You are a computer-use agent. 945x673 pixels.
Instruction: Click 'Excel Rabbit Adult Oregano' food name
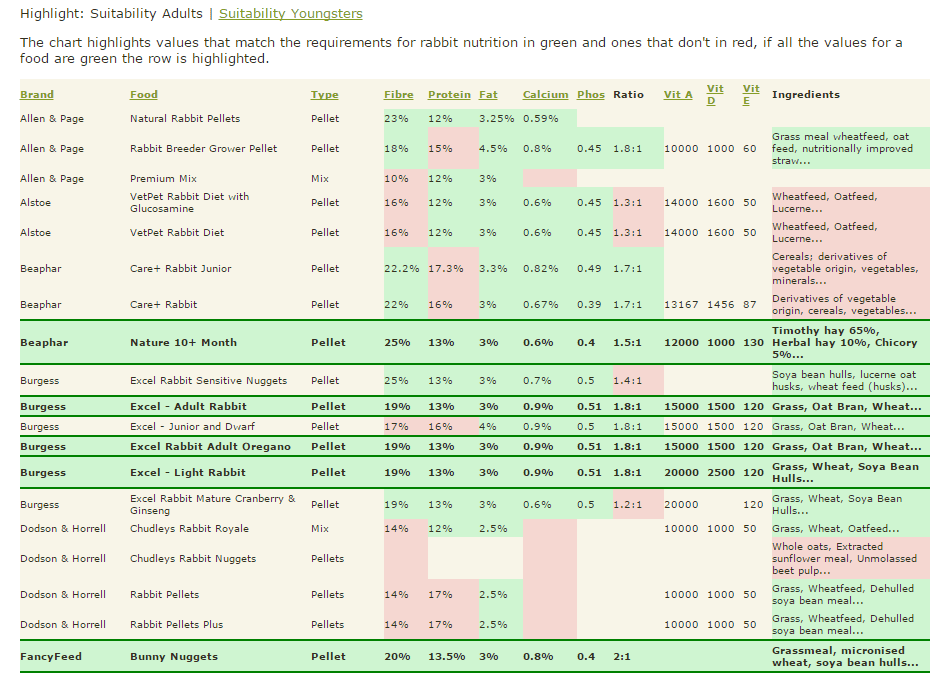[210, 446]
